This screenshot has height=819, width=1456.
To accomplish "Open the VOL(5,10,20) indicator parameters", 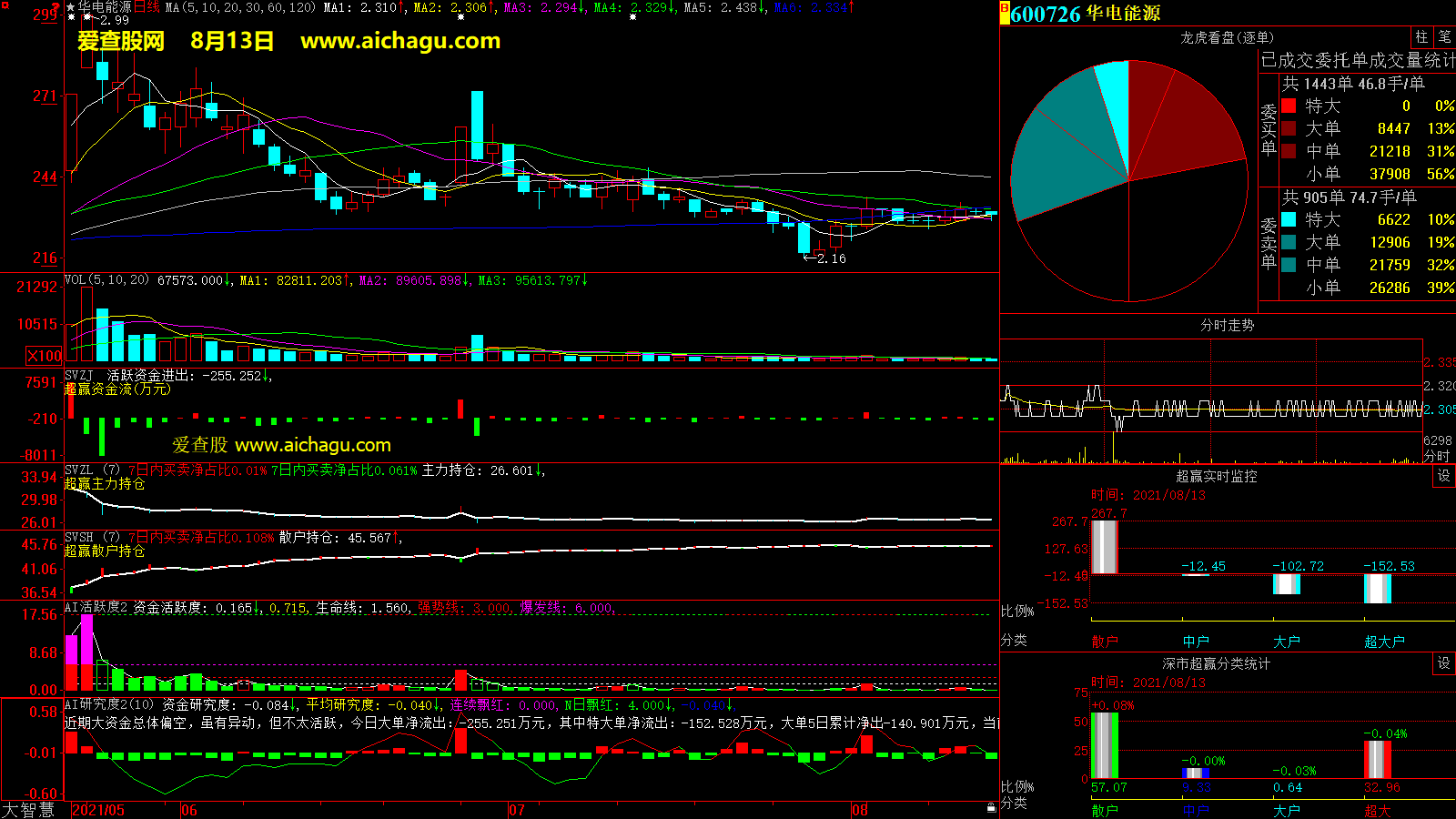I will click(x=106, y=280).
